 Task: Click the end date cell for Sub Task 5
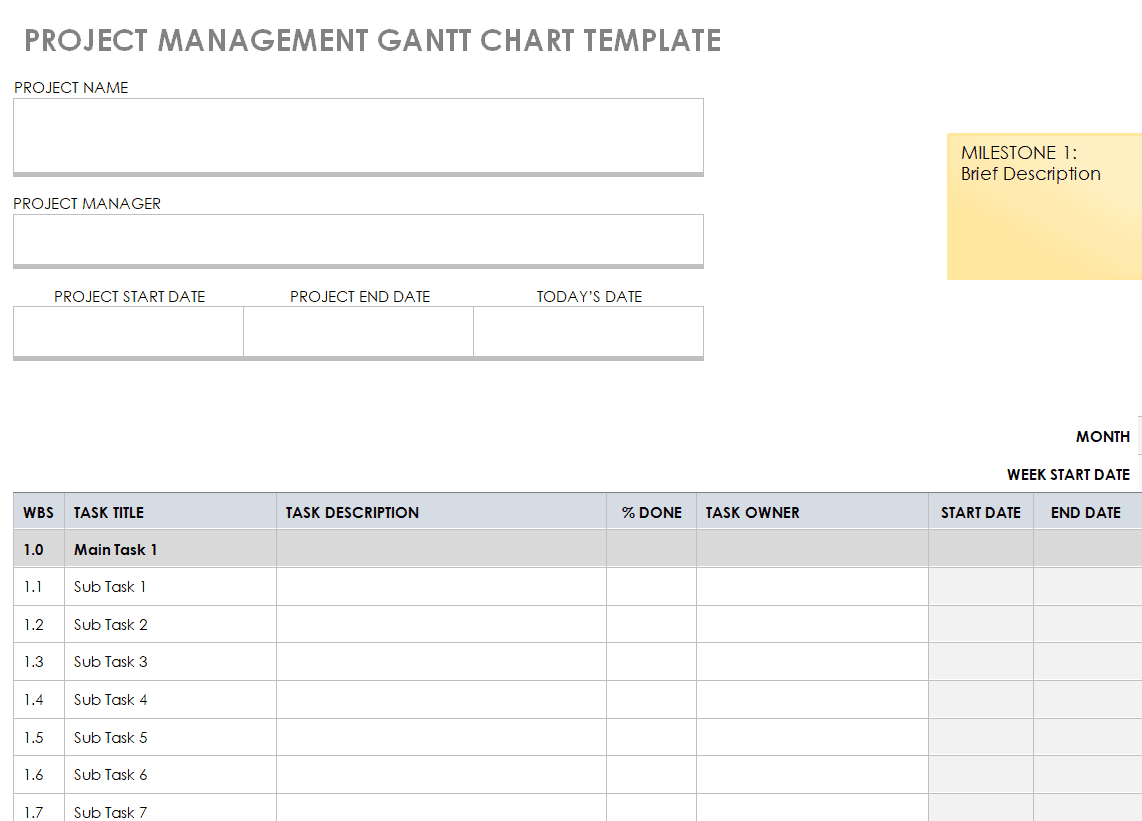(x=1087, y=737)
